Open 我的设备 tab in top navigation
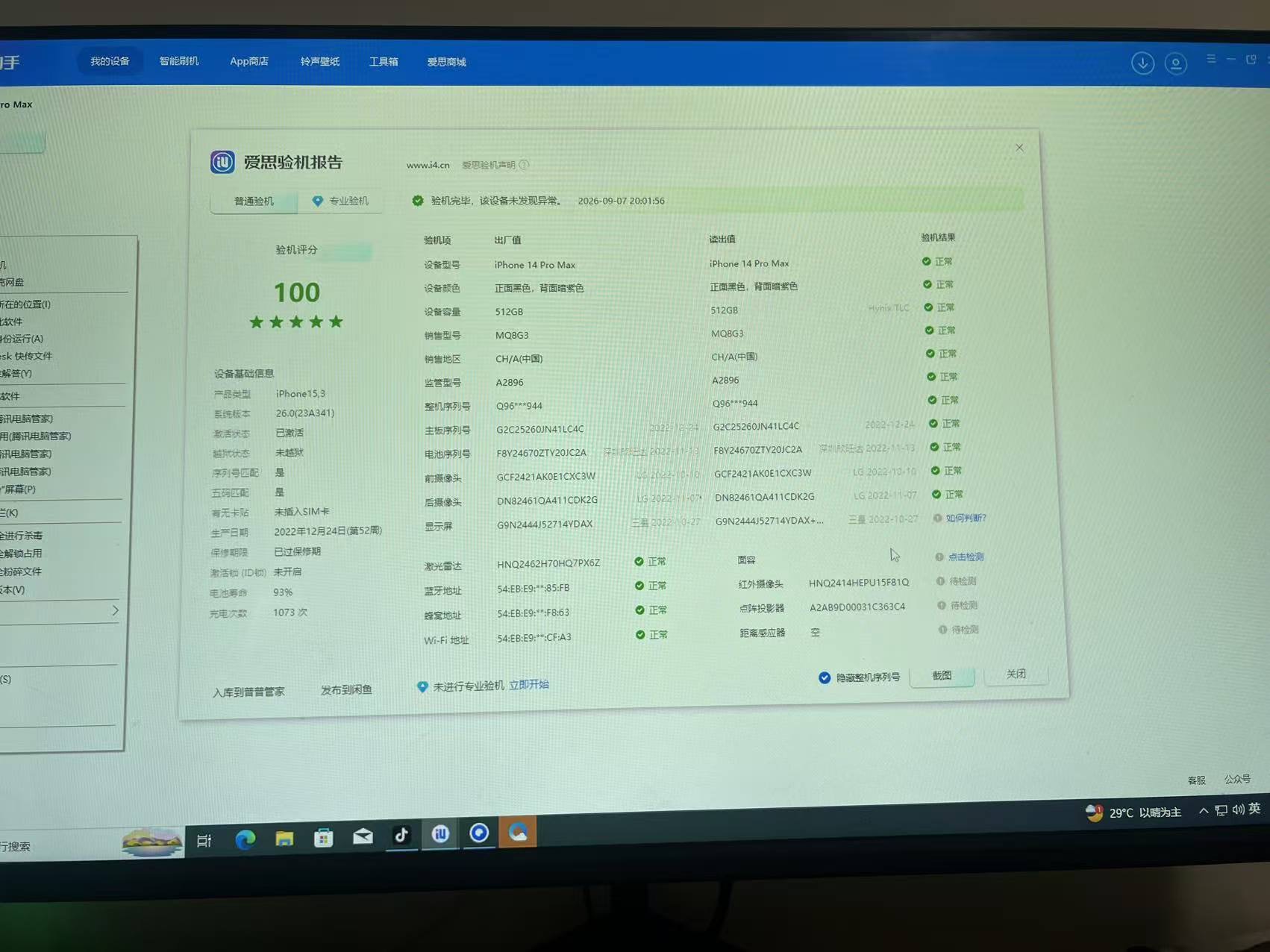Screen dimensions: 1270x952 [x=110, y=61]
